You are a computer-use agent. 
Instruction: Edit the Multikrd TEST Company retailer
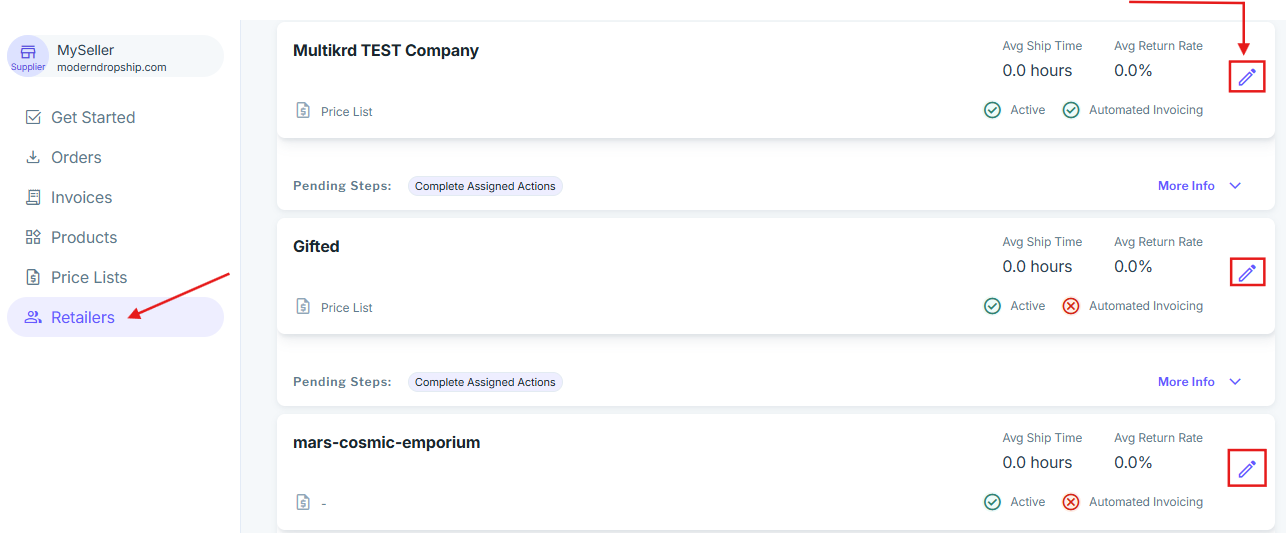pos(1246,77)
